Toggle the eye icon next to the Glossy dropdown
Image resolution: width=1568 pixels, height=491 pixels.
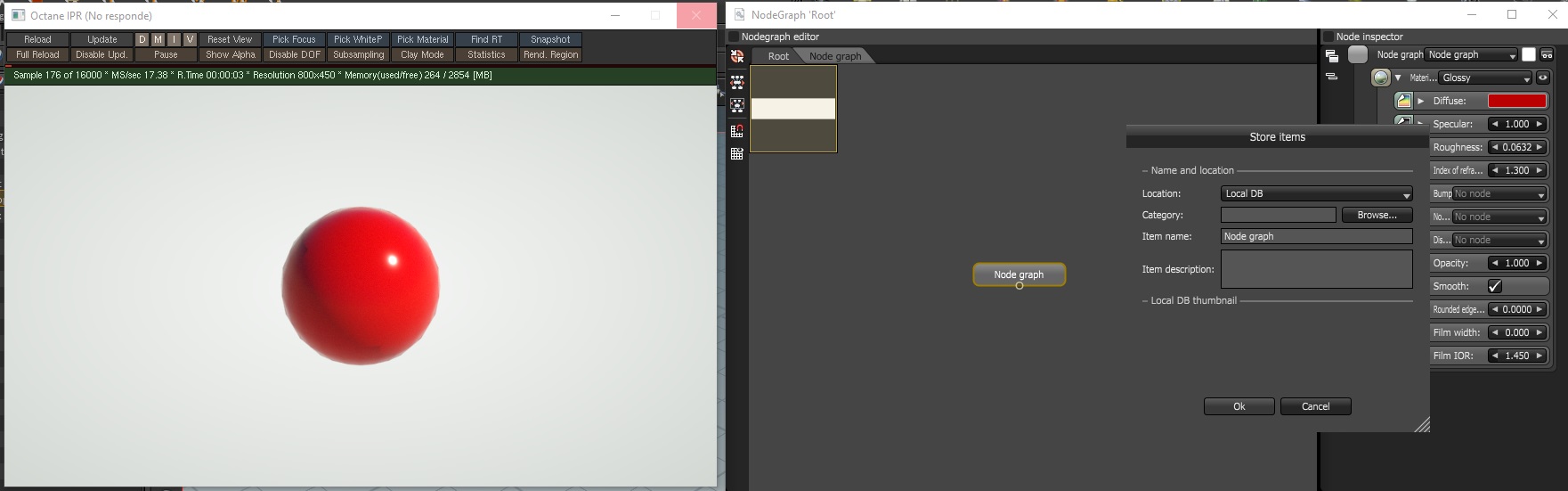(x=1543, y=78)
